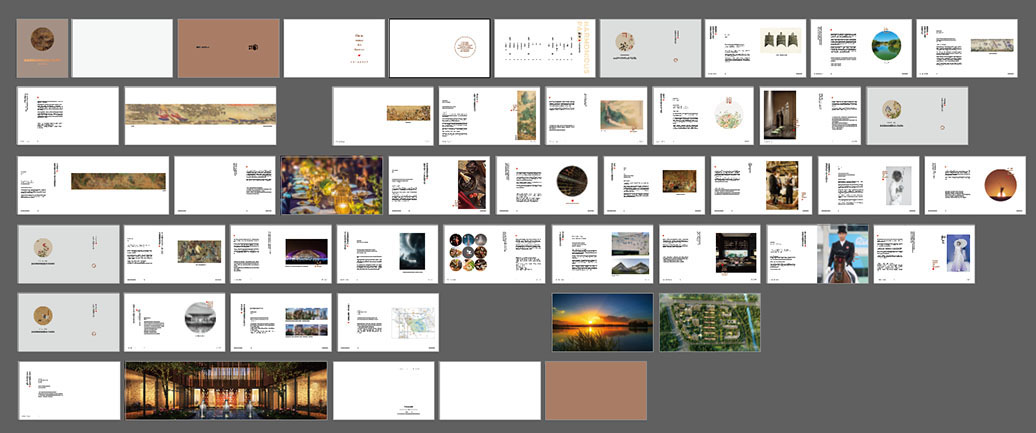Select the wide ancient scroll painting spread
The width and height of the screenshot is (1036, 433).
(x=200, y=116)
